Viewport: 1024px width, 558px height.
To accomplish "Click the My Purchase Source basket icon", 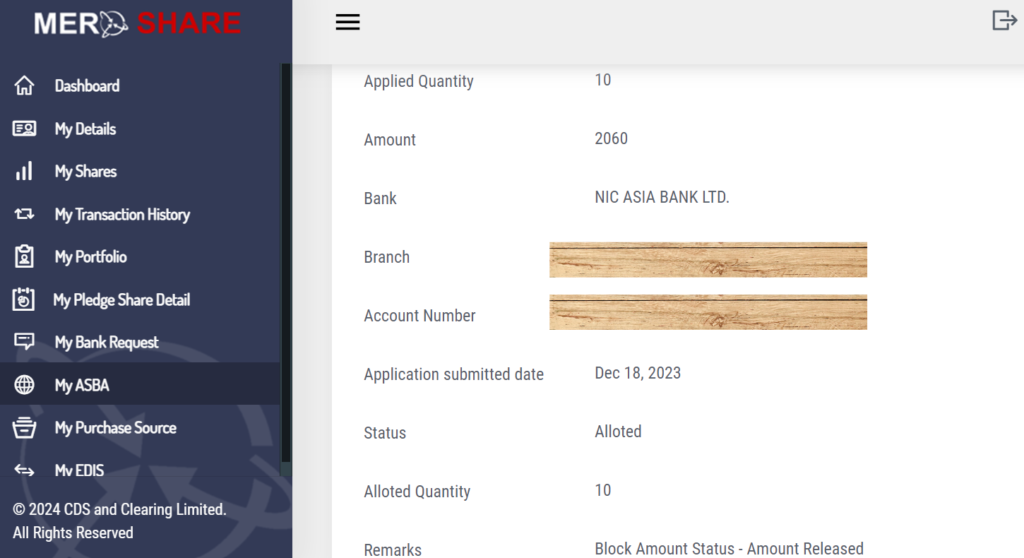I will pyautogui.click(x=24, y=428).
